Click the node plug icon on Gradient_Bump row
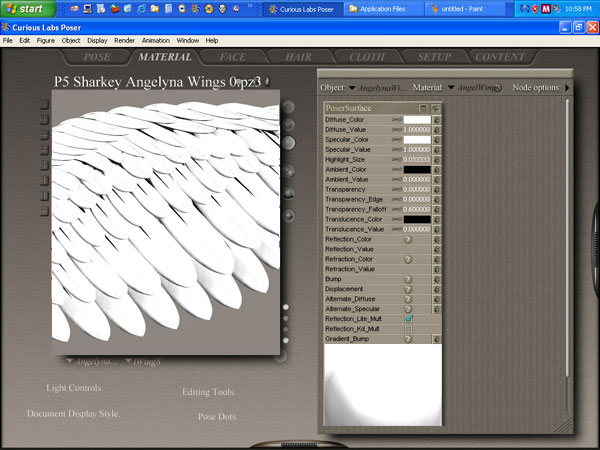600x450 pixels. point(437,339)
